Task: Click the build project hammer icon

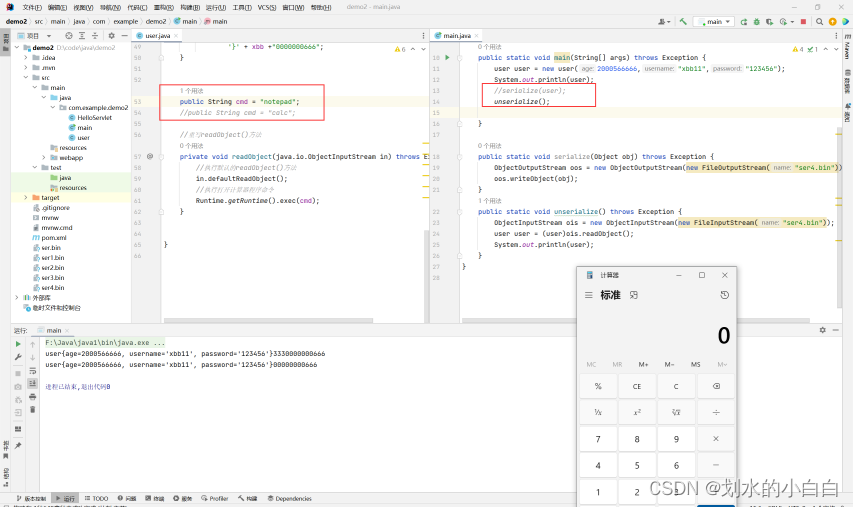Action: (x=683, y=22)
